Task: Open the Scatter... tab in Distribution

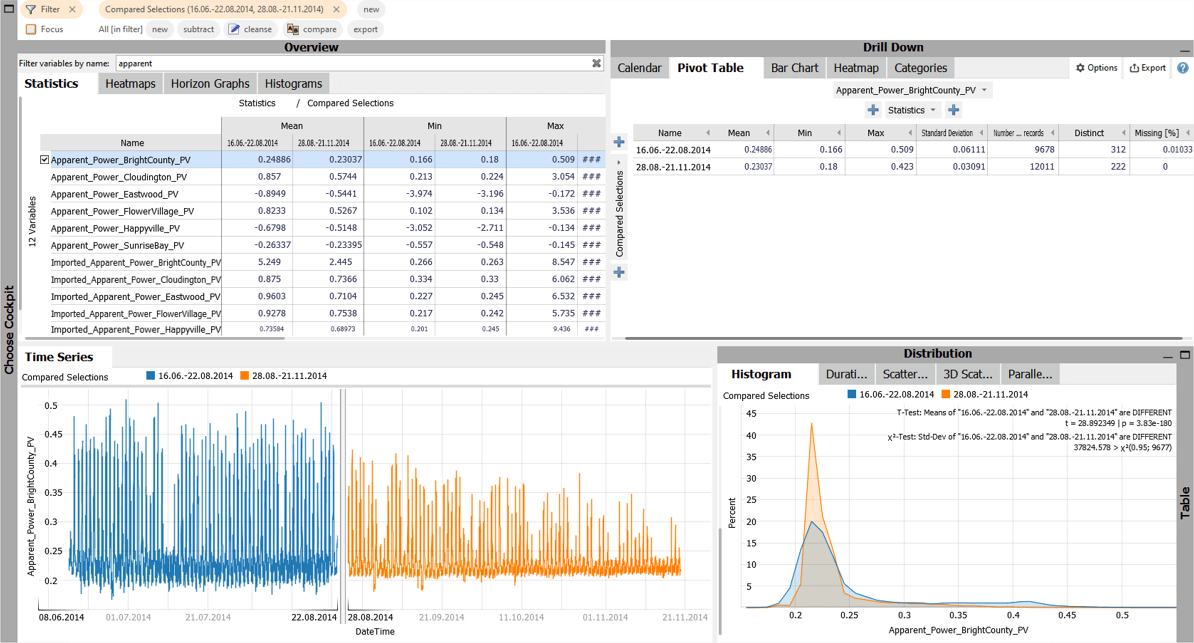Action: pos(905,374)
